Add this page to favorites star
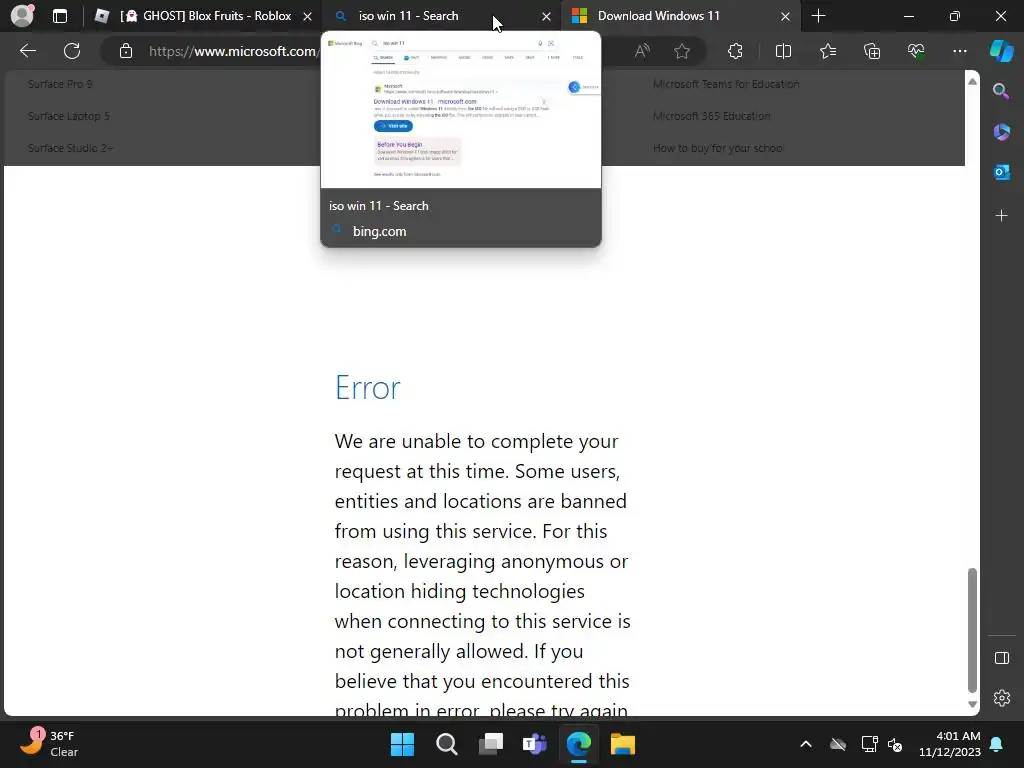1024x768 pixels. 682,51
